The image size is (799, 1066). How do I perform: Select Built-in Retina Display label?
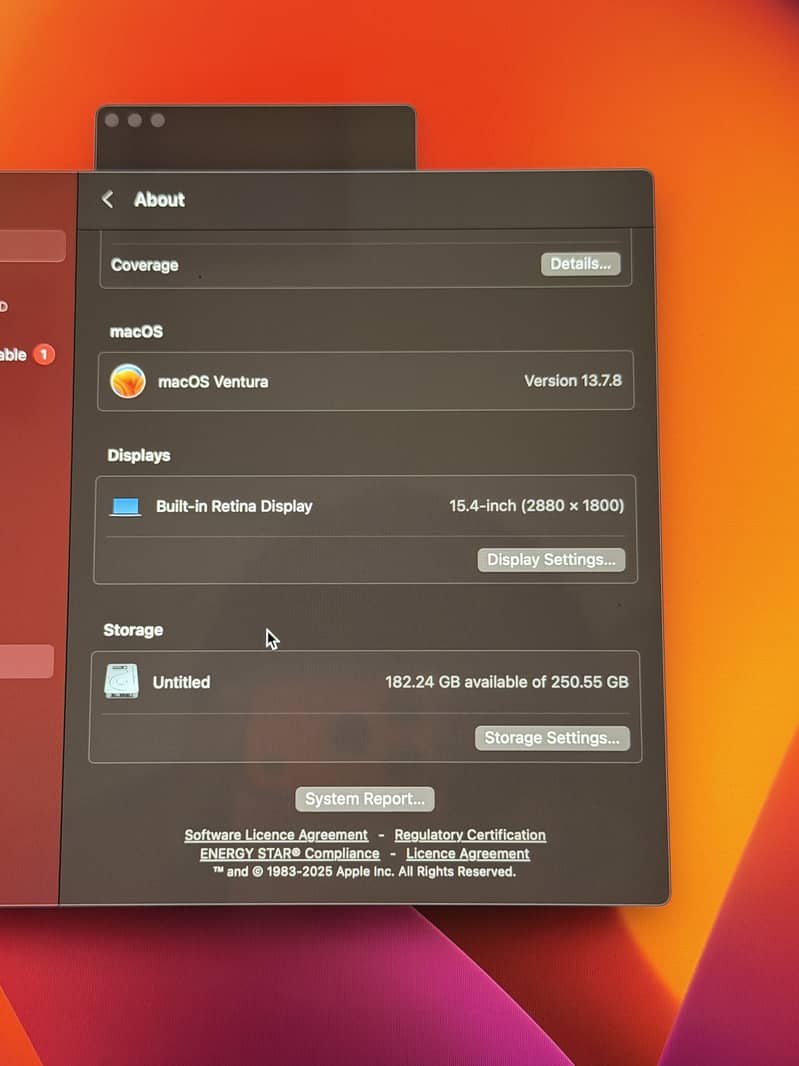point(234,506)
